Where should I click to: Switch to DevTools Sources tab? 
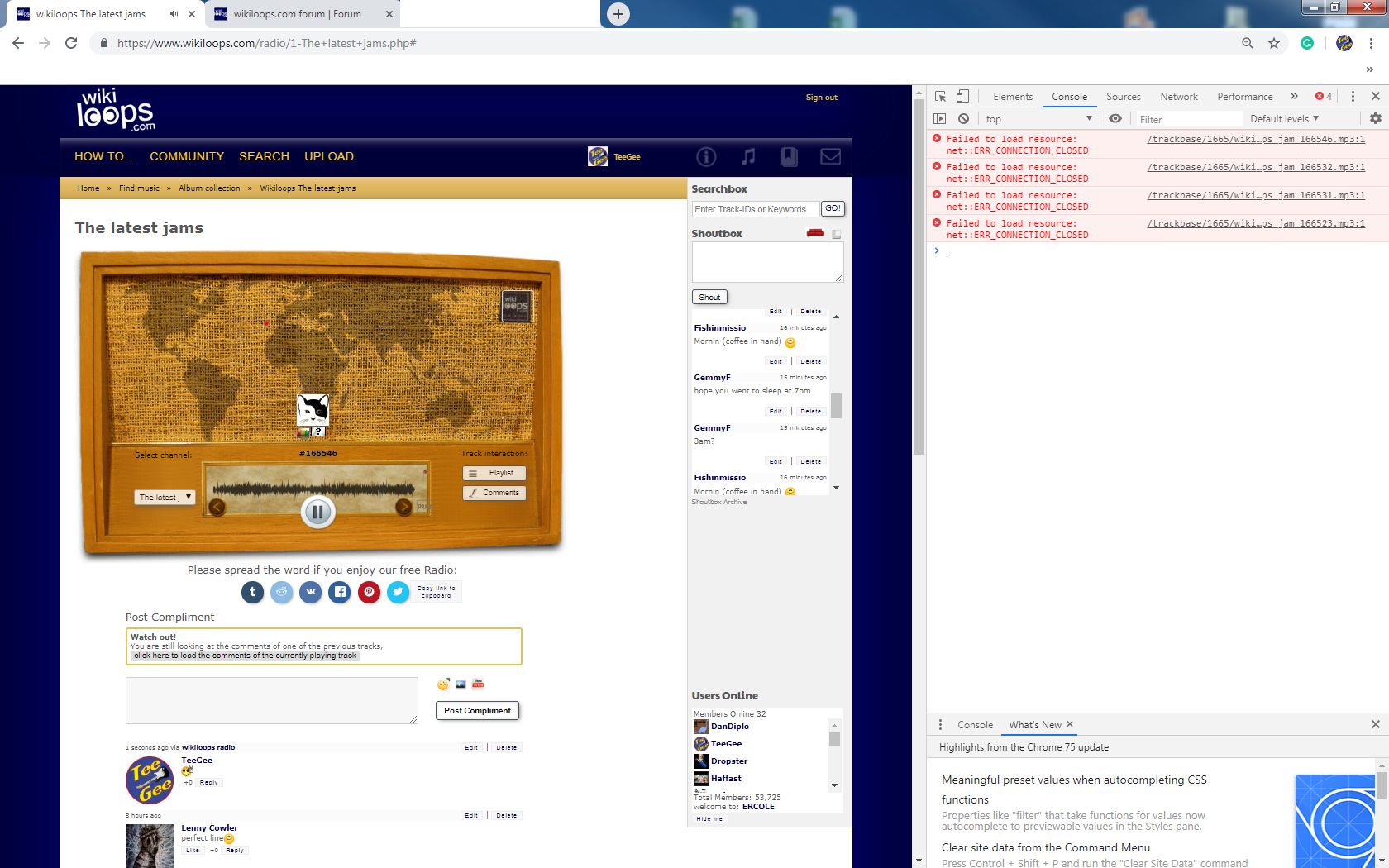click(1124, 97)
